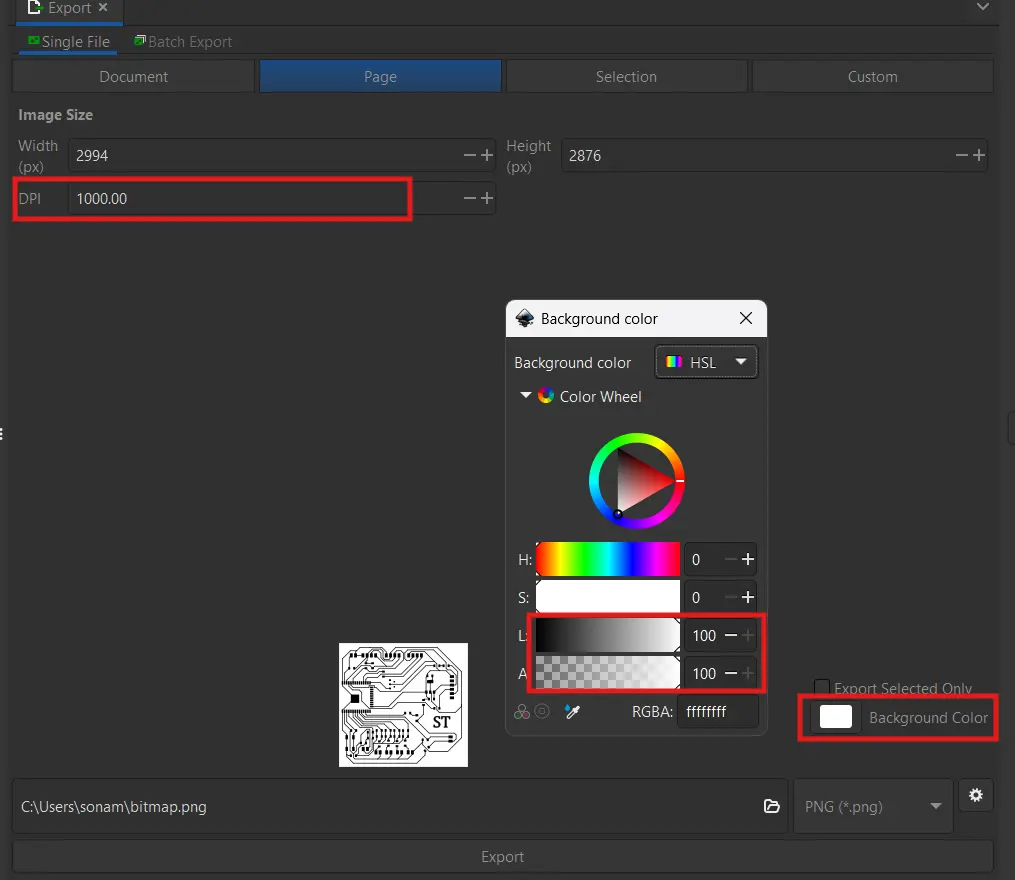Decrease the A value with minus

(x=731, y=673)
